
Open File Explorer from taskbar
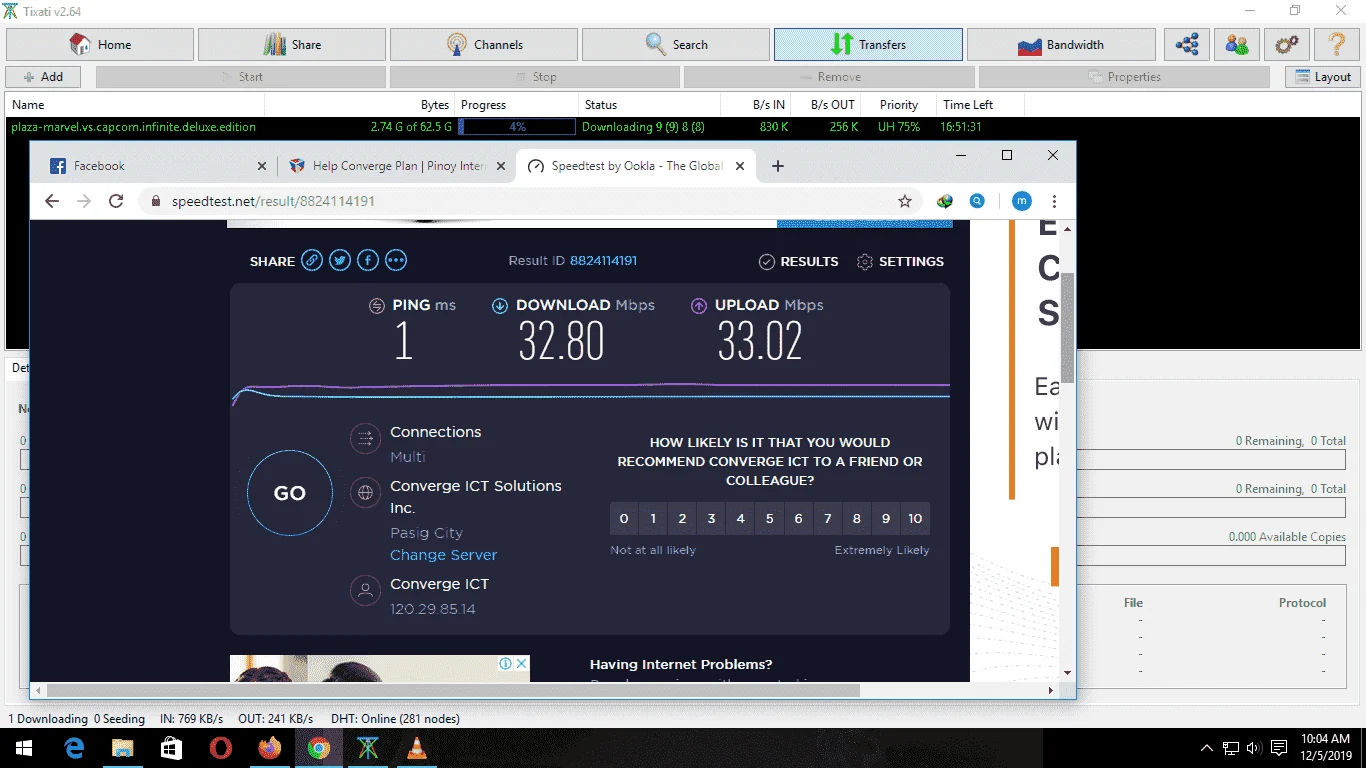tap(122, 748)
